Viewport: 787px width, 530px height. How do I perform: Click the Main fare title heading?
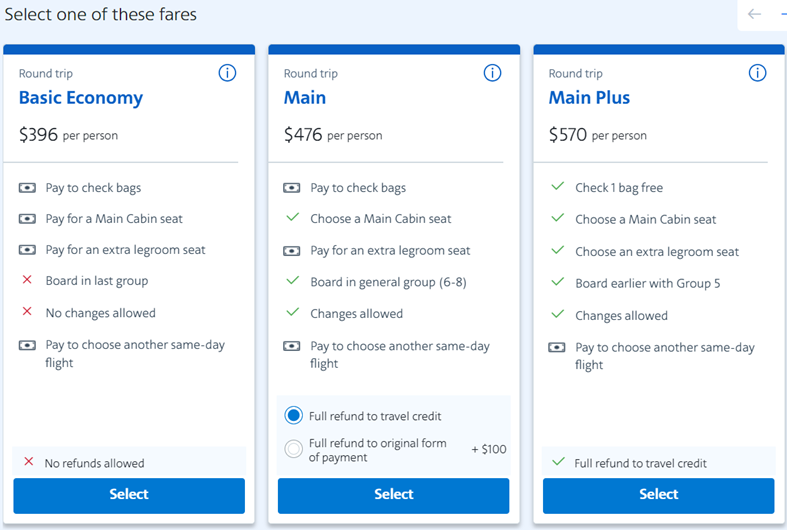(x=305, y=97)
